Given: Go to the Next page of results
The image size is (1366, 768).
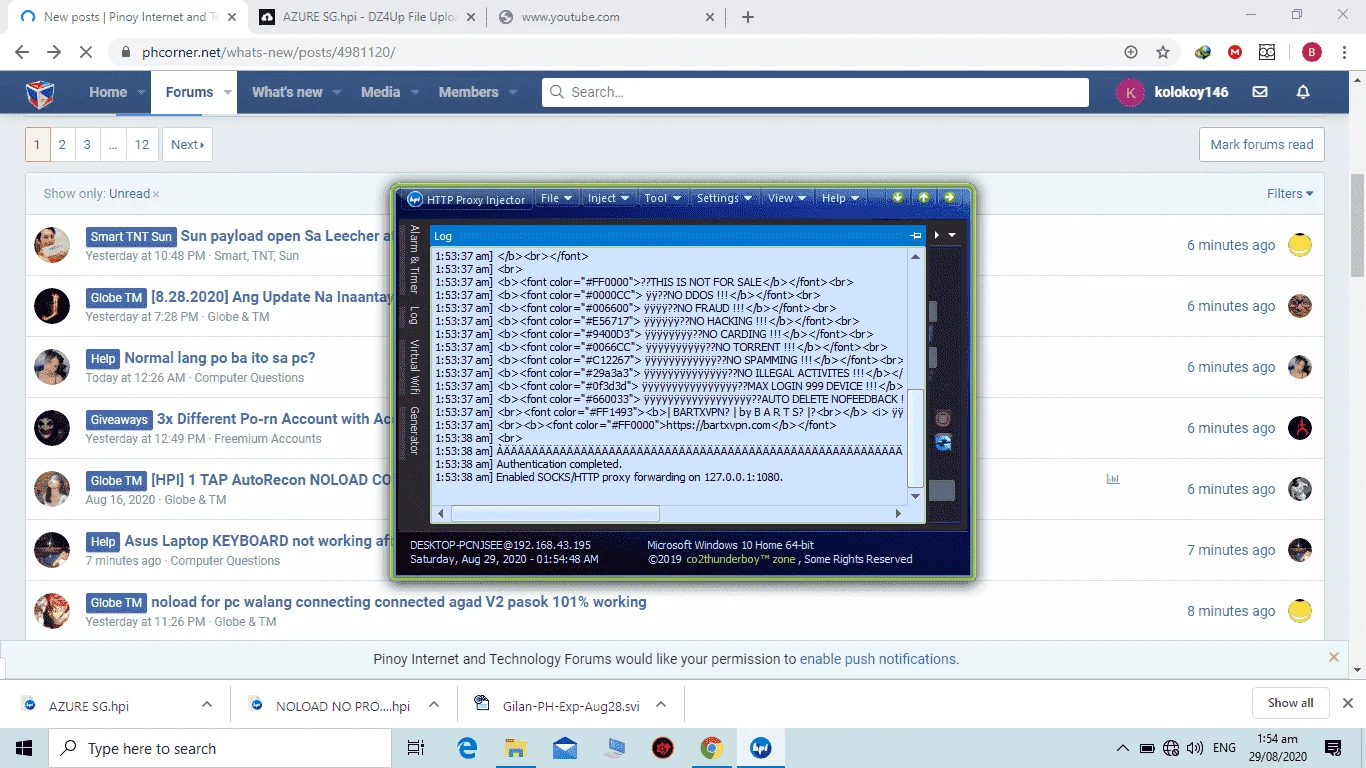Looking at the screenshot, I should click(187, 144).
